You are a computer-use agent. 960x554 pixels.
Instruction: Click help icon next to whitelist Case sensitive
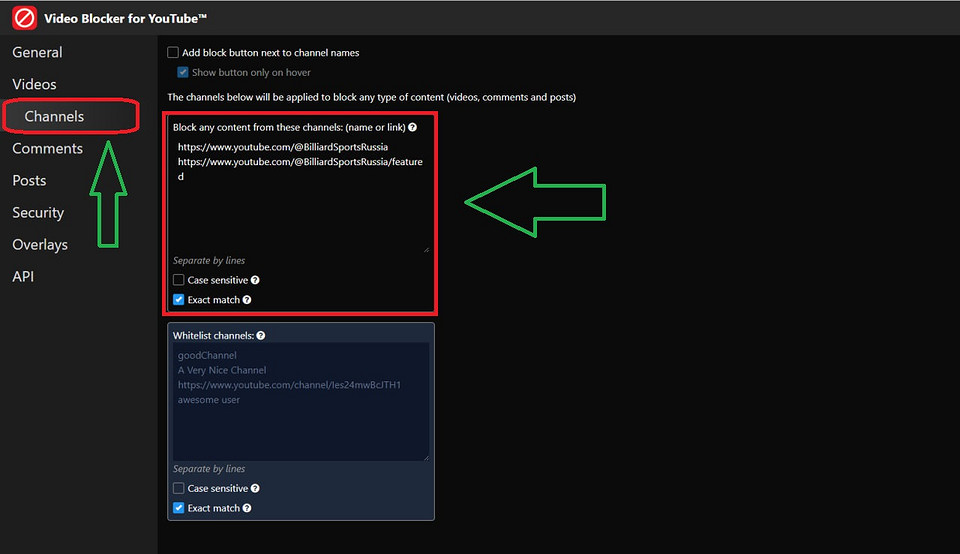256,489
